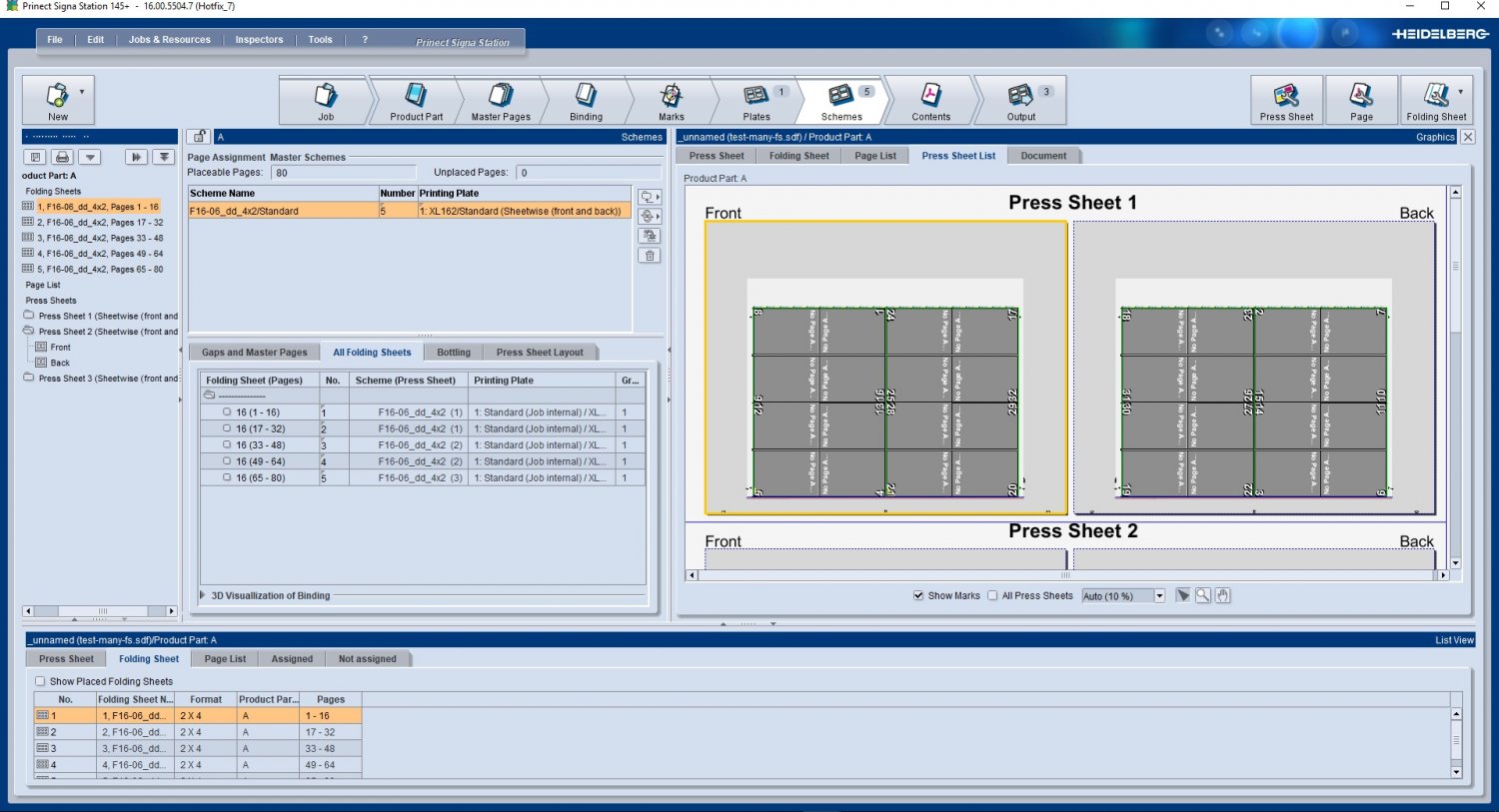The height and width of the screenshot is (812, 1499).
Task: Open the Assigned tab in List View
Action: click(x=292, y=659)
